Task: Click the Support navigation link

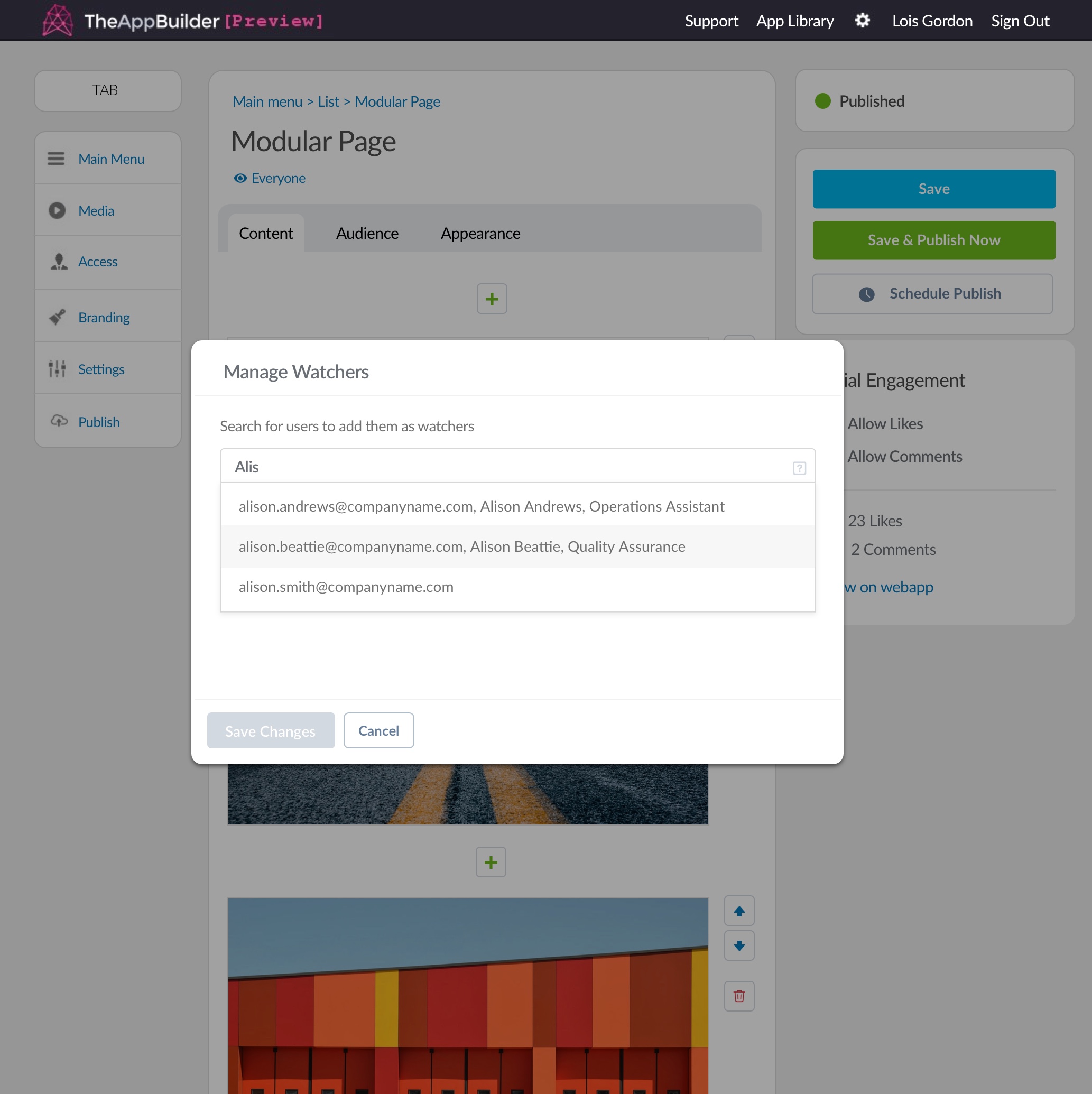Action: tap(710, 20)
